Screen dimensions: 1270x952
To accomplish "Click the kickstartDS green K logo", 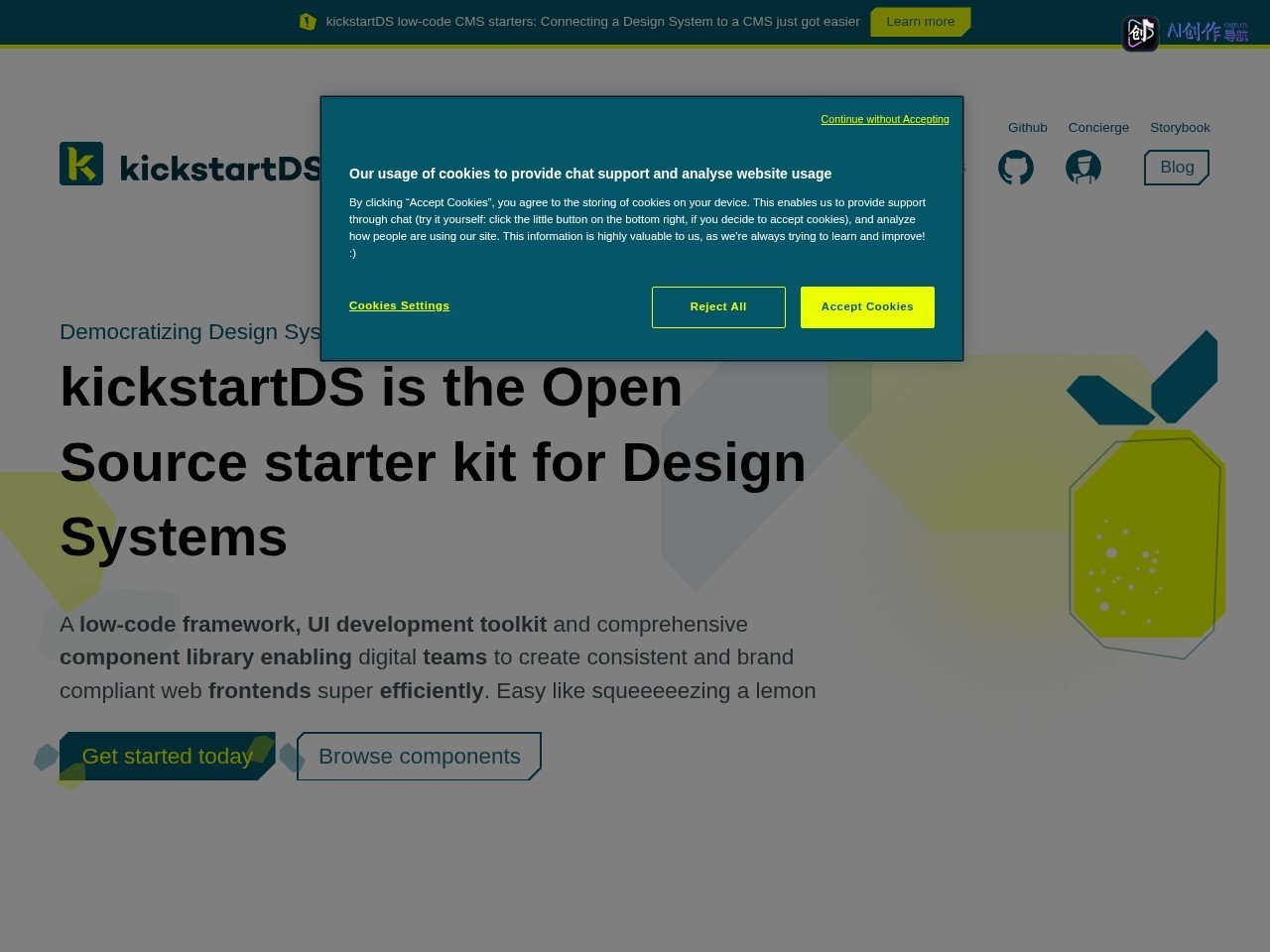I will pos(81,164).
